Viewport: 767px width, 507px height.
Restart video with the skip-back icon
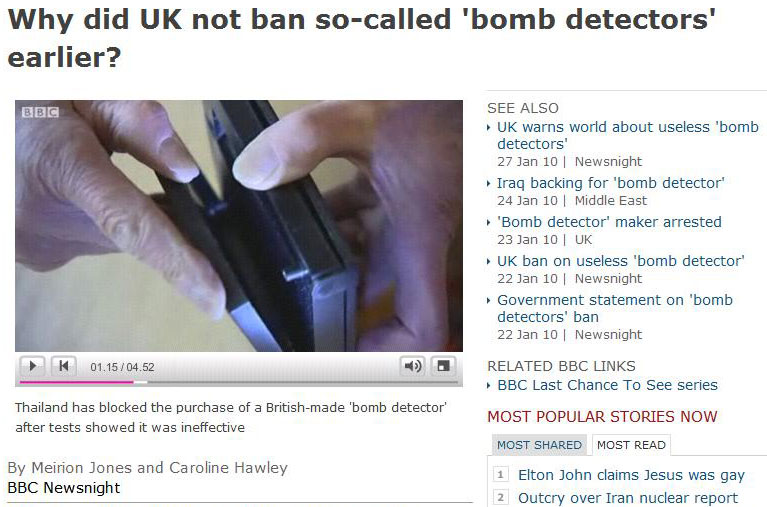tap(64, 366)
